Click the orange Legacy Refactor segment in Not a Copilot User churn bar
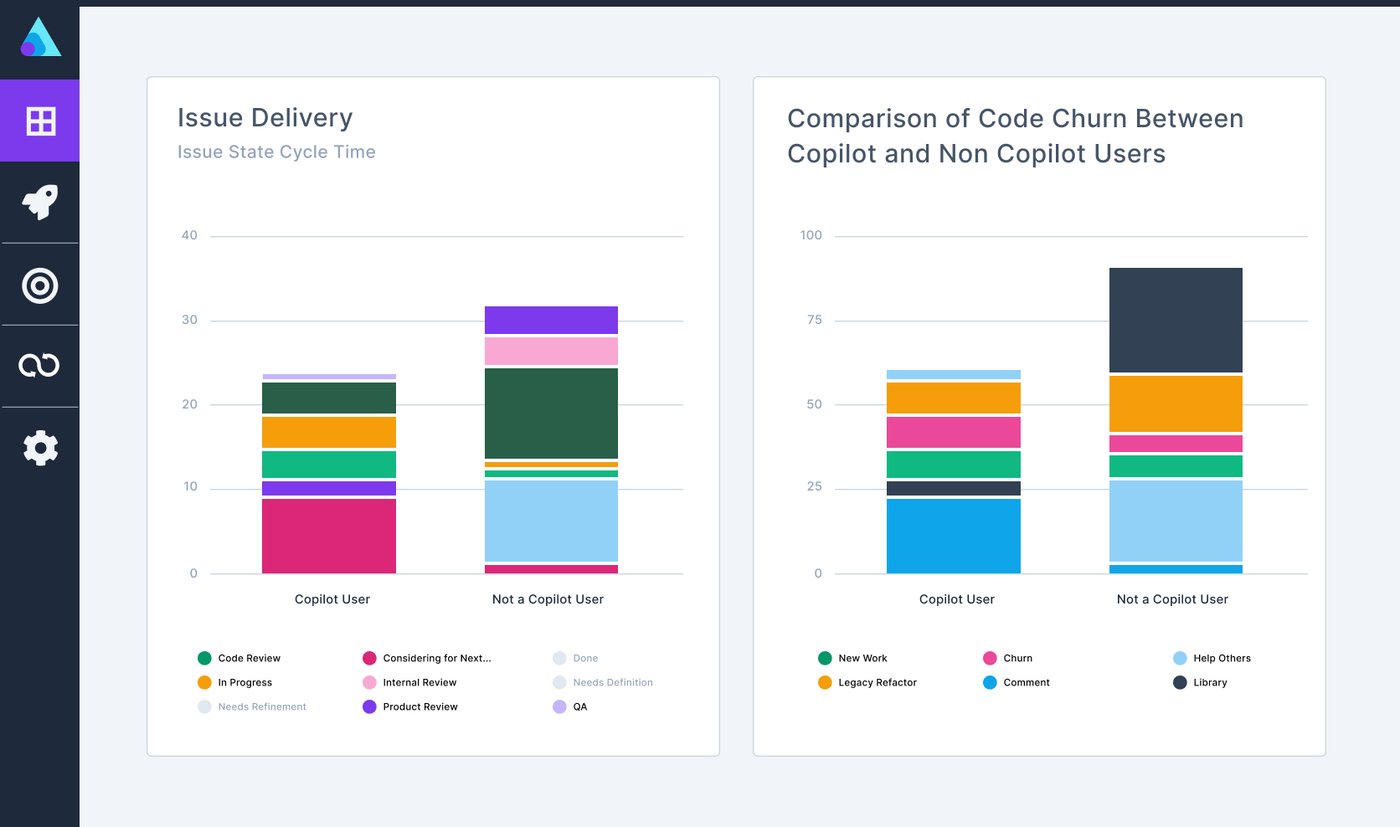The image size is (1400, 827). coord(1176,404)
